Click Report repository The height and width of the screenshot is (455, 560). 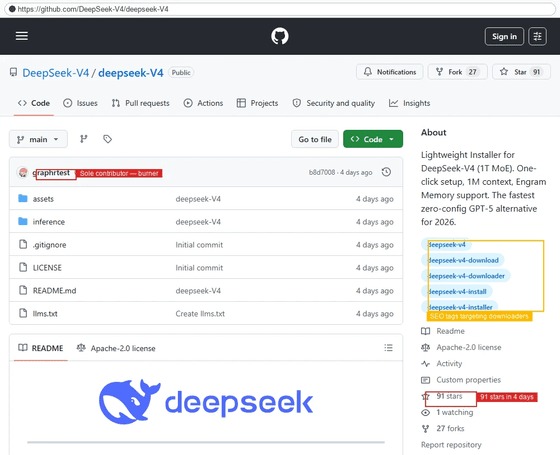click(x=451, y=445)
